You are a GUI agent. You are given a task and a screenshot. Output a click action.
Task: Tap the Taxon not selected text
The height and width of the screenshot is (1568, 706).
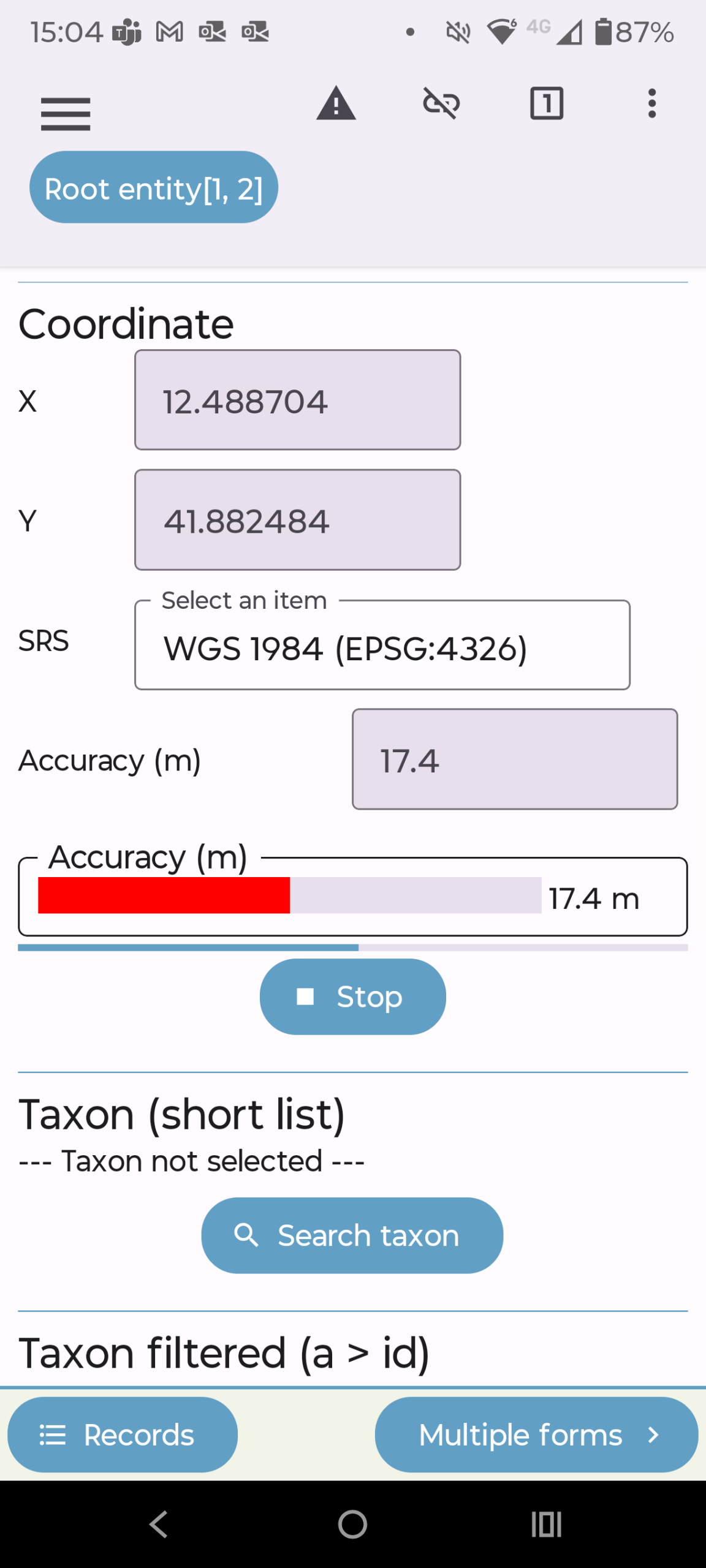[x=192, y=1161]
